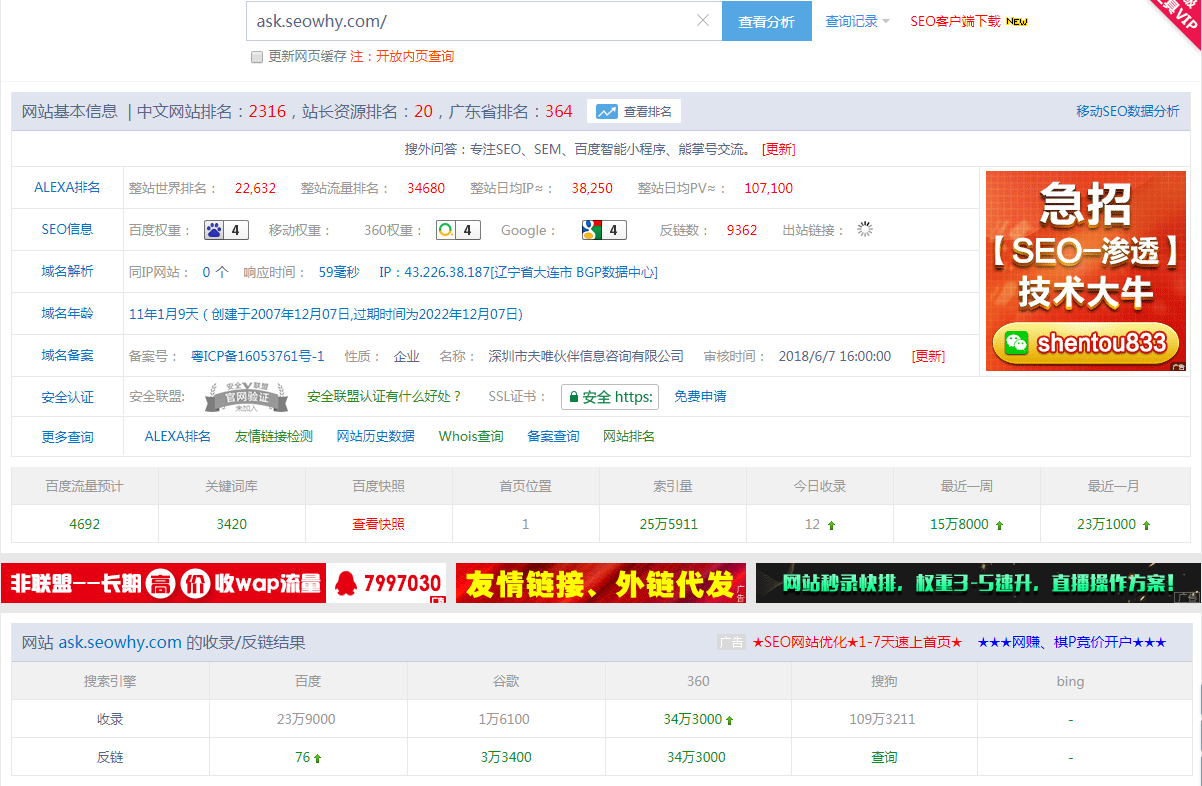
Task: Select the SEO信息 row label
Action: (67, 229)
